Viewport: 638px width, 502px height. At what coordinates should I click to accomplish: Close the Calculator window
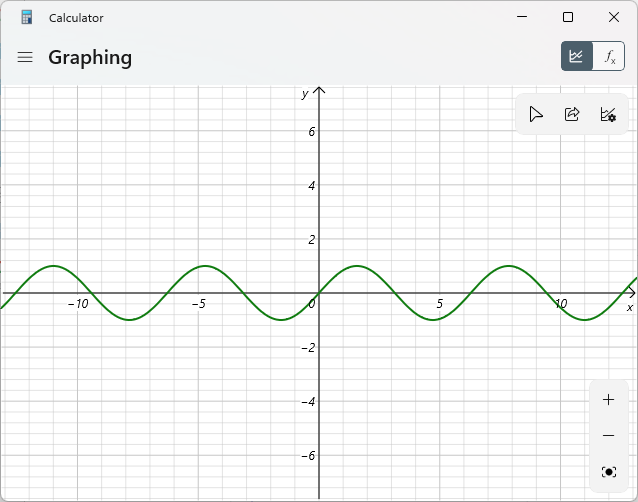614,17
